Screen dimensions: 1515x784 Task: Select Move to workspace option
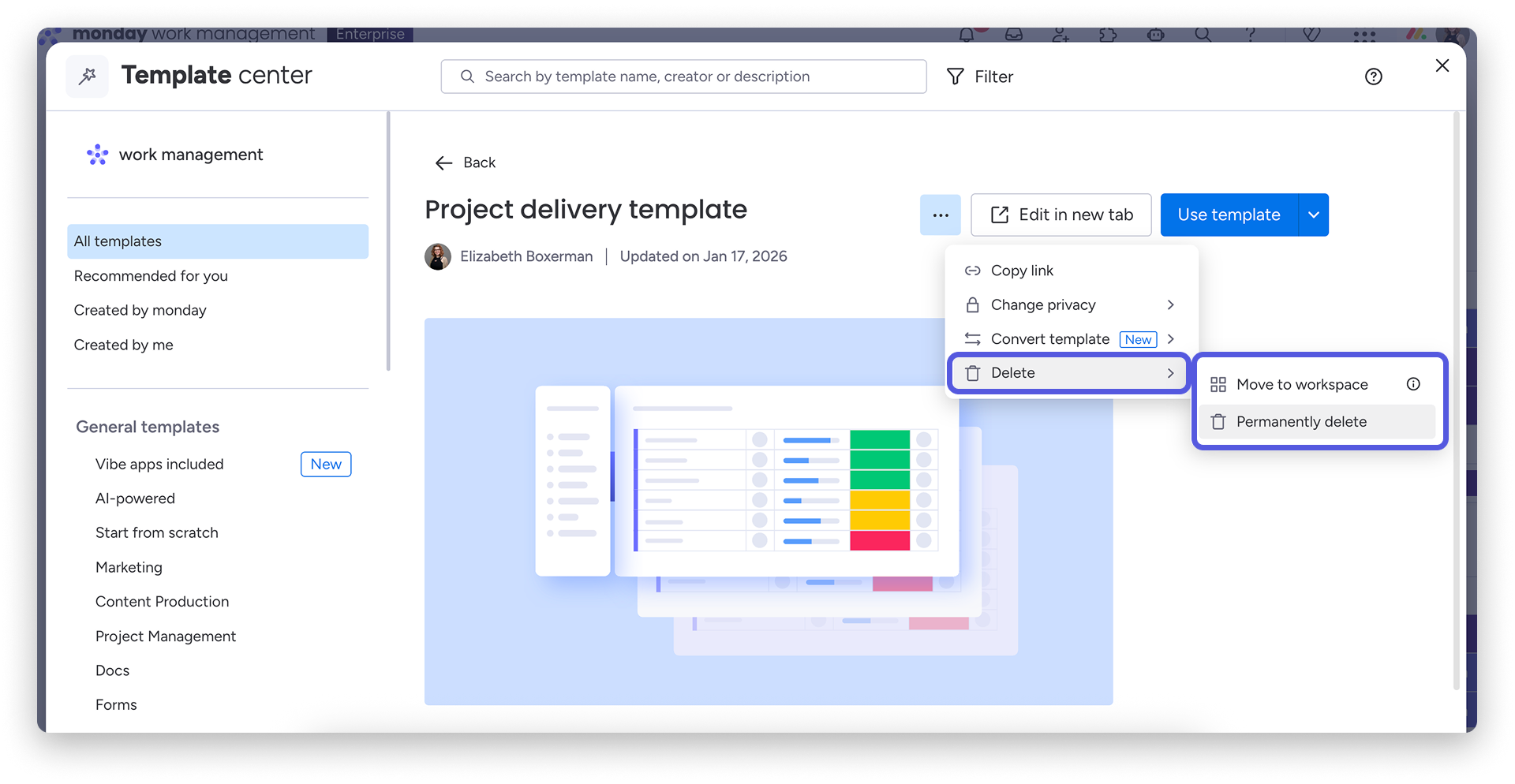tap(1301, 384)
